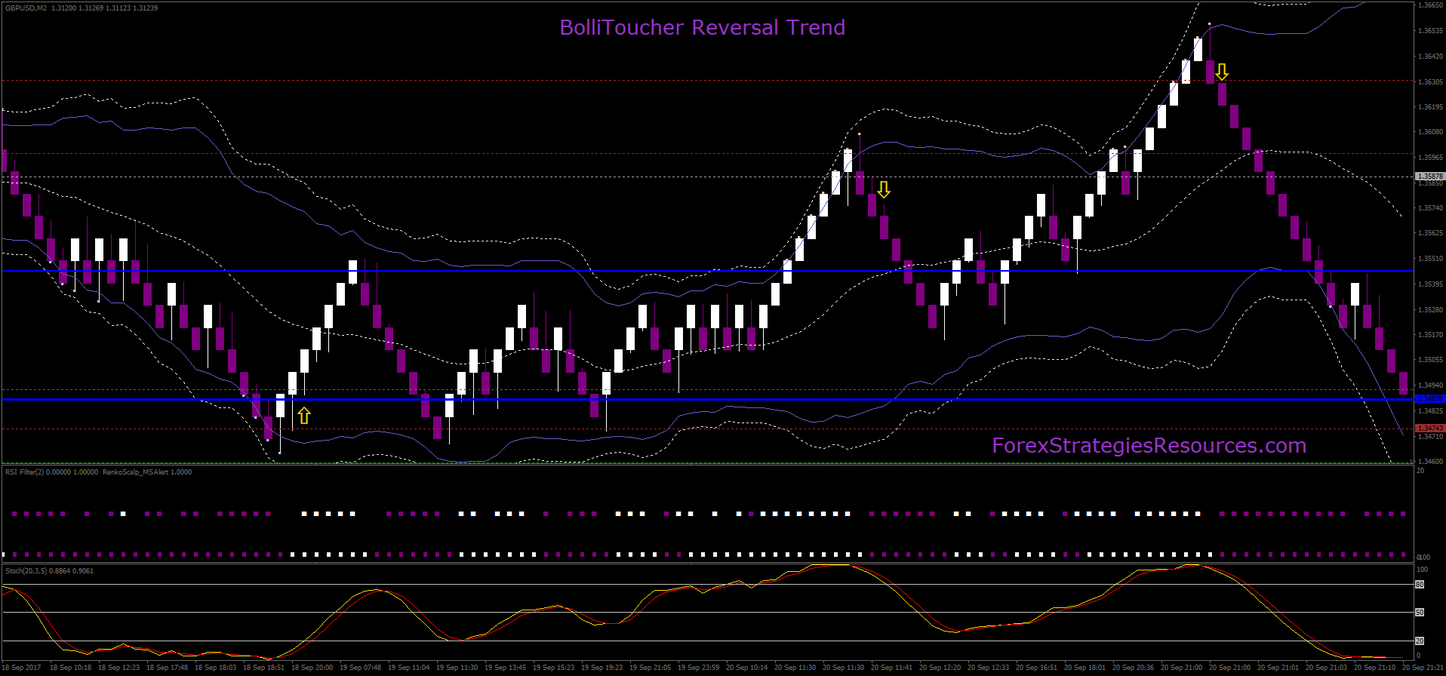This screenshot has height=676, width=1446.
Task: Click the 20 Sep 20:36 time label
Action: click(1132, 667)
